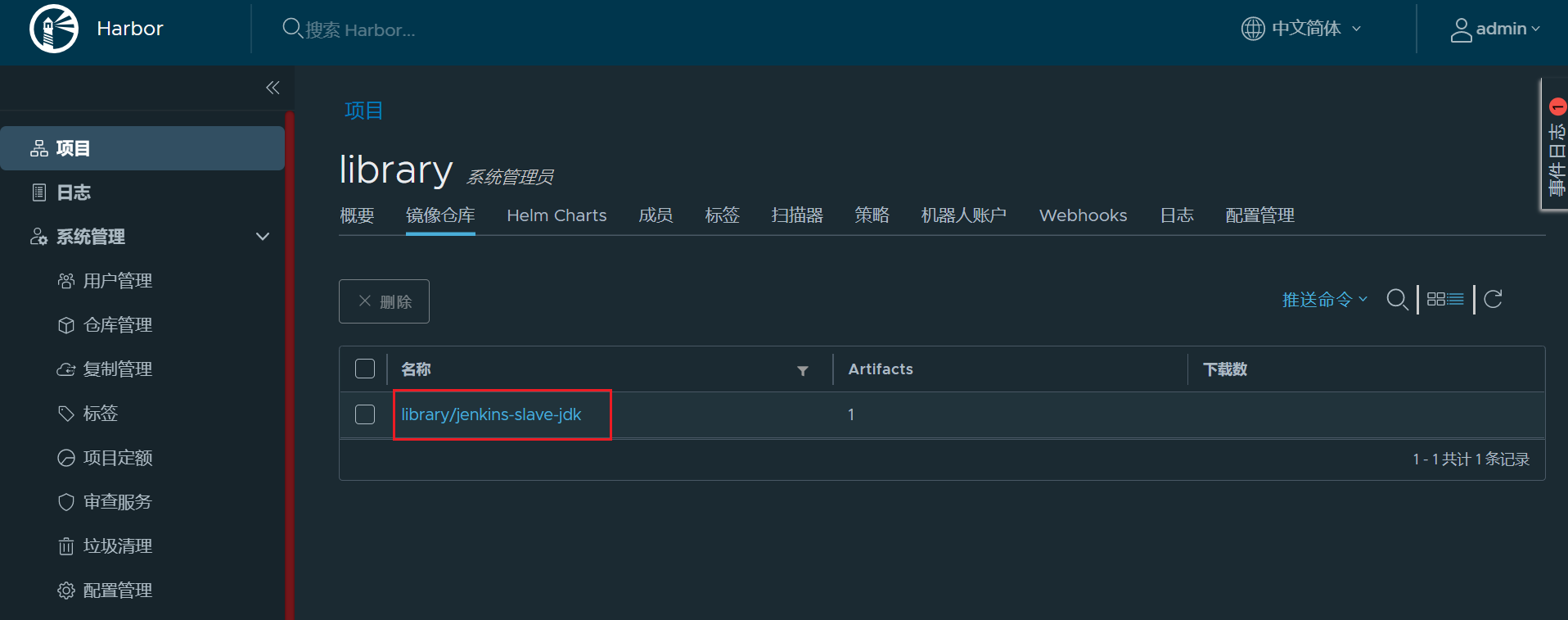Open the library/jenkins-slave-jdk repository link

(491, 414)
